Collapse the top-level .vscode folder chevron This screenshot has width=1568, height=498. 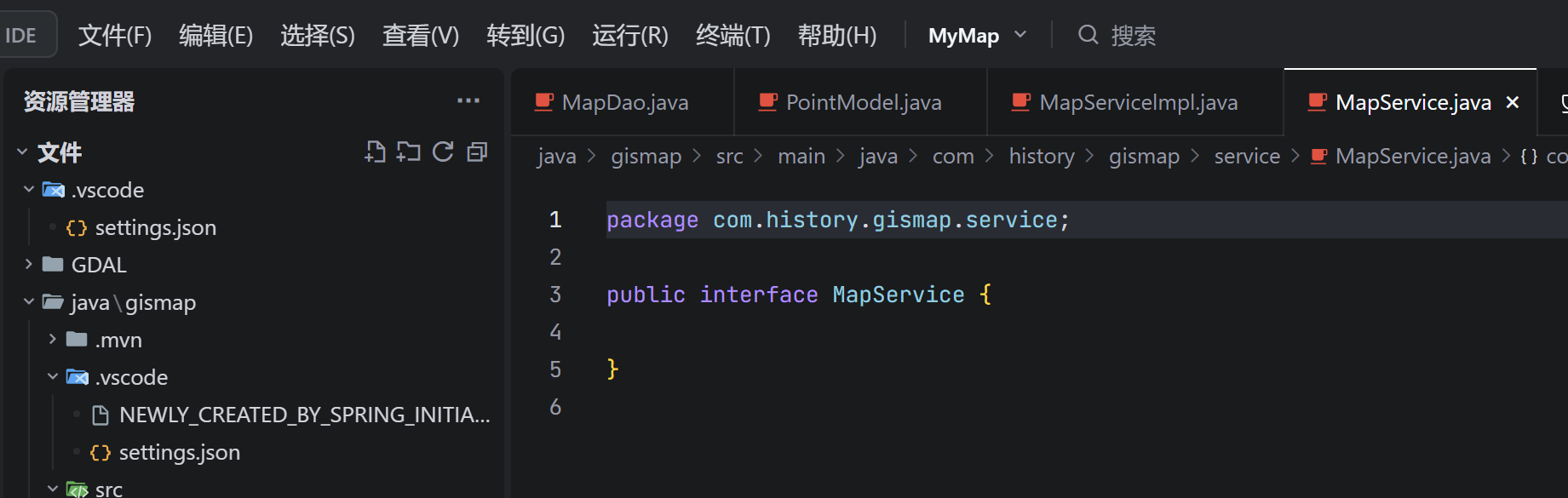click(x=29, y=189)
